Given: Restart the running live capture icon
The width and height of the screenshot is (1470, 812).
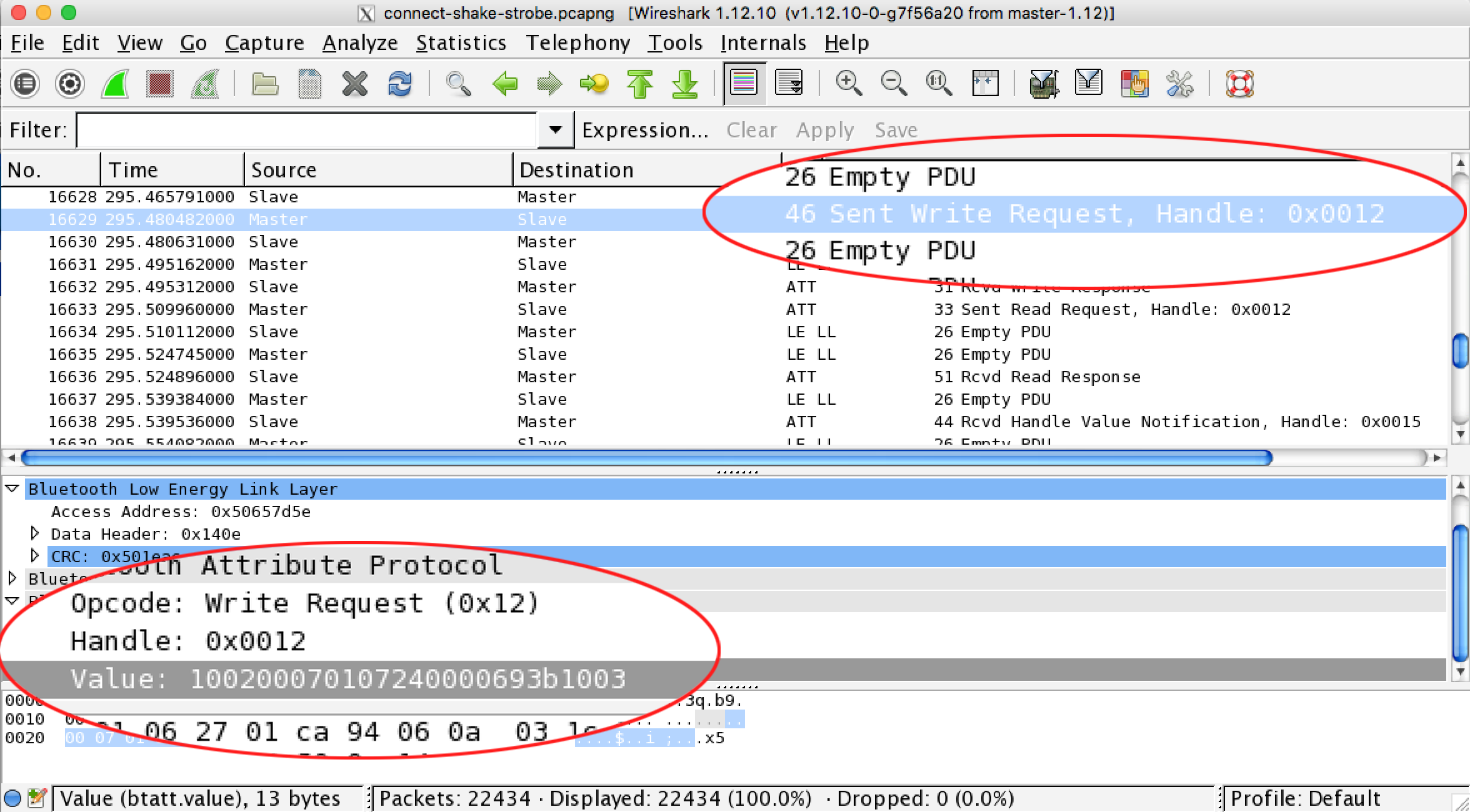Looking at the screenshot, I should click(205, 84).
